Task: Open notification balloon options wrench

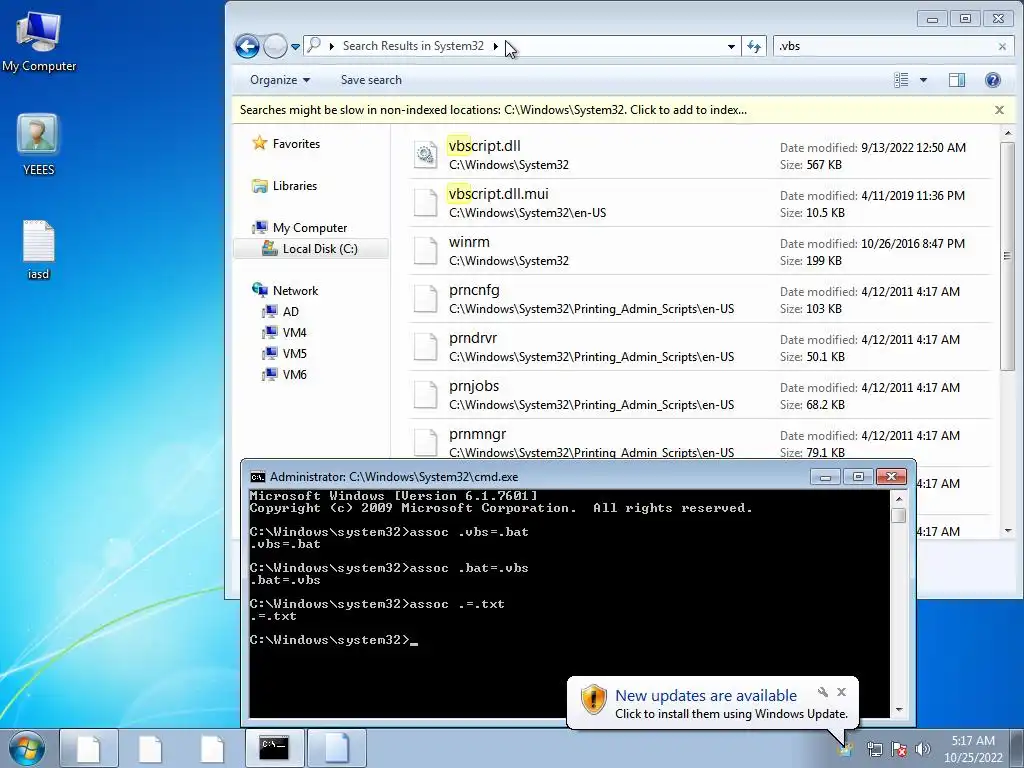Action: (823, 692)
